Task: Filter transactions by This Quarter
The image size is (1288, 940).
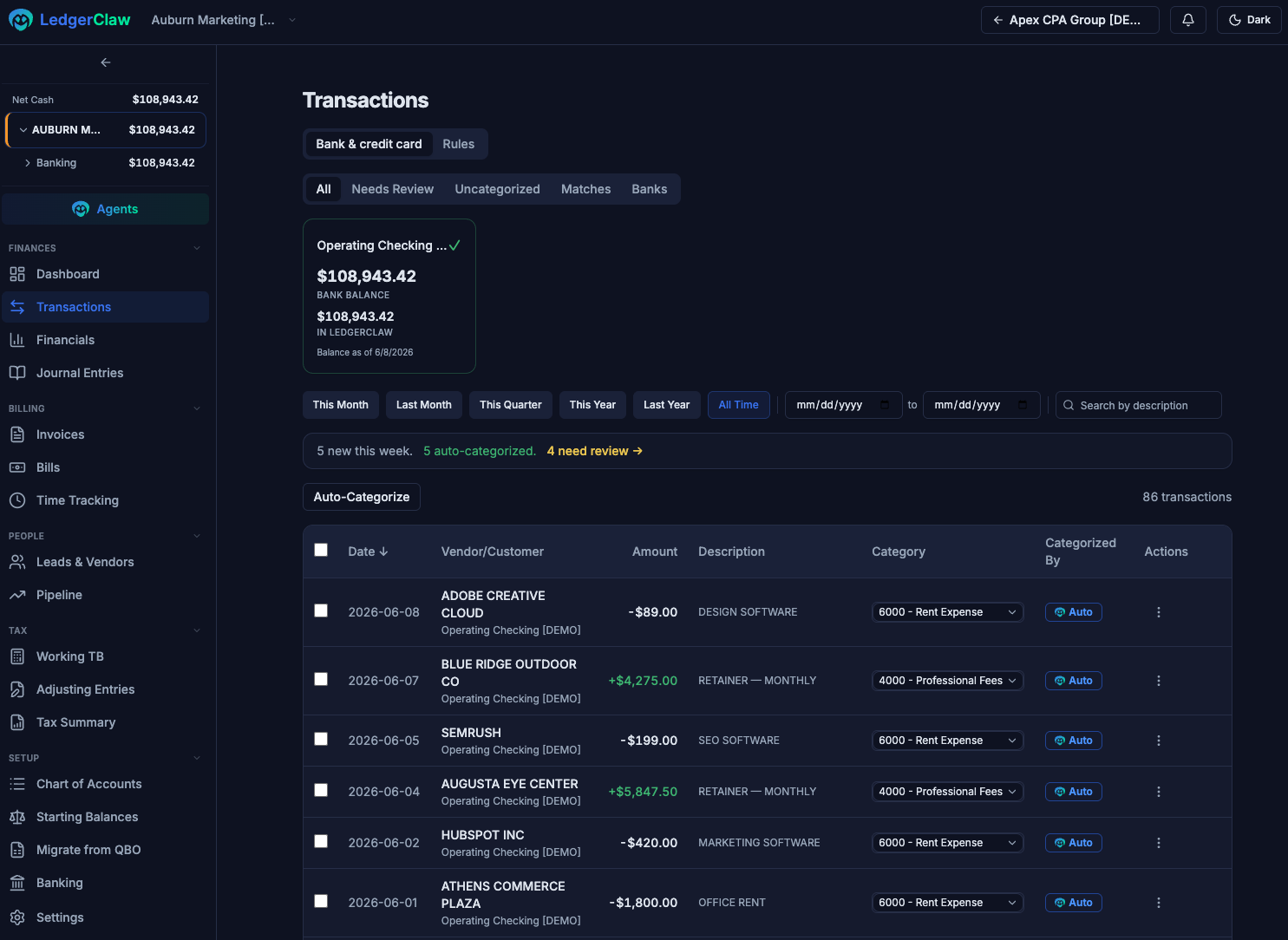Action: [x=510, y=405]
